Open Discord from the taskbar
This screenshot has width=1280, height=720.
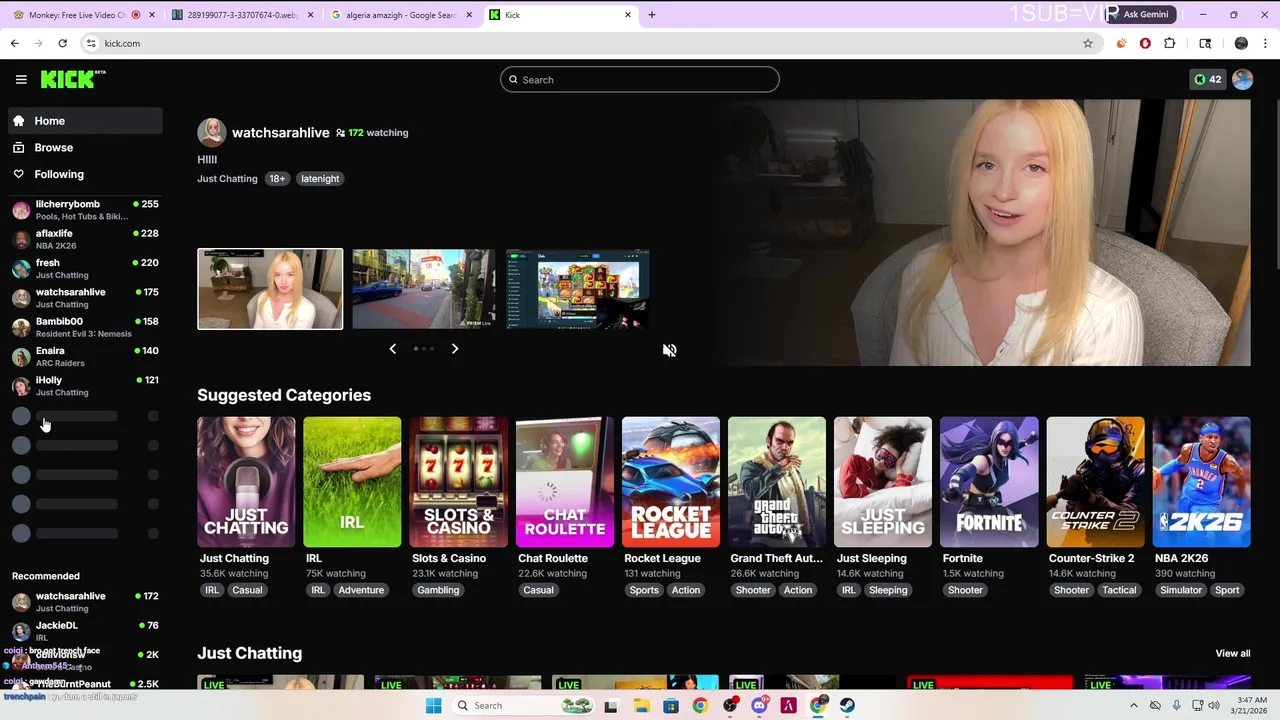pos(759,705)
